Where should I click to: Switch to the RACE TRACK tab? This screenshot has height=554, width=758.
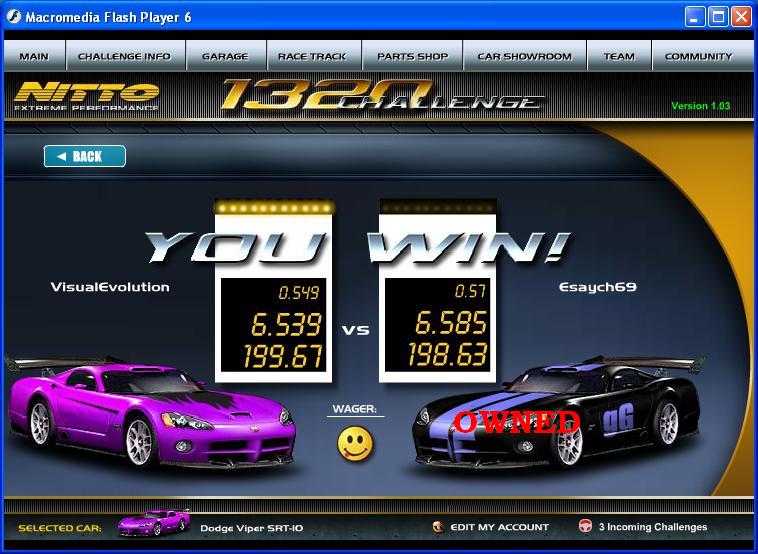(313, 56)
